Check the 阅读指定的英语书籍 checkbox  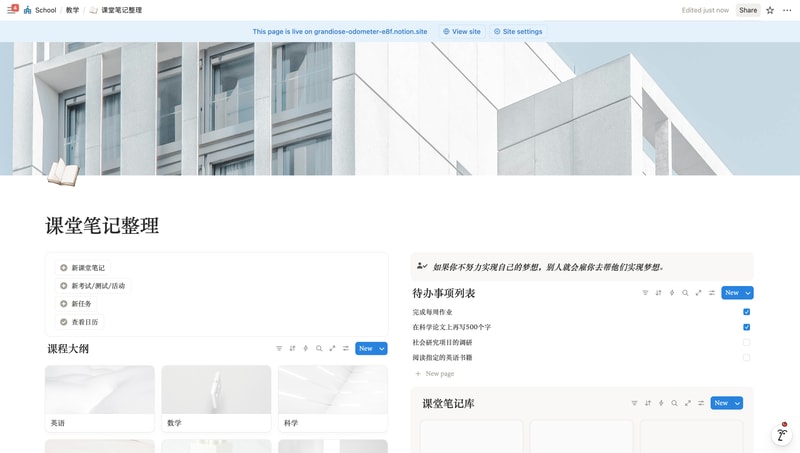[x=746, y=358]
